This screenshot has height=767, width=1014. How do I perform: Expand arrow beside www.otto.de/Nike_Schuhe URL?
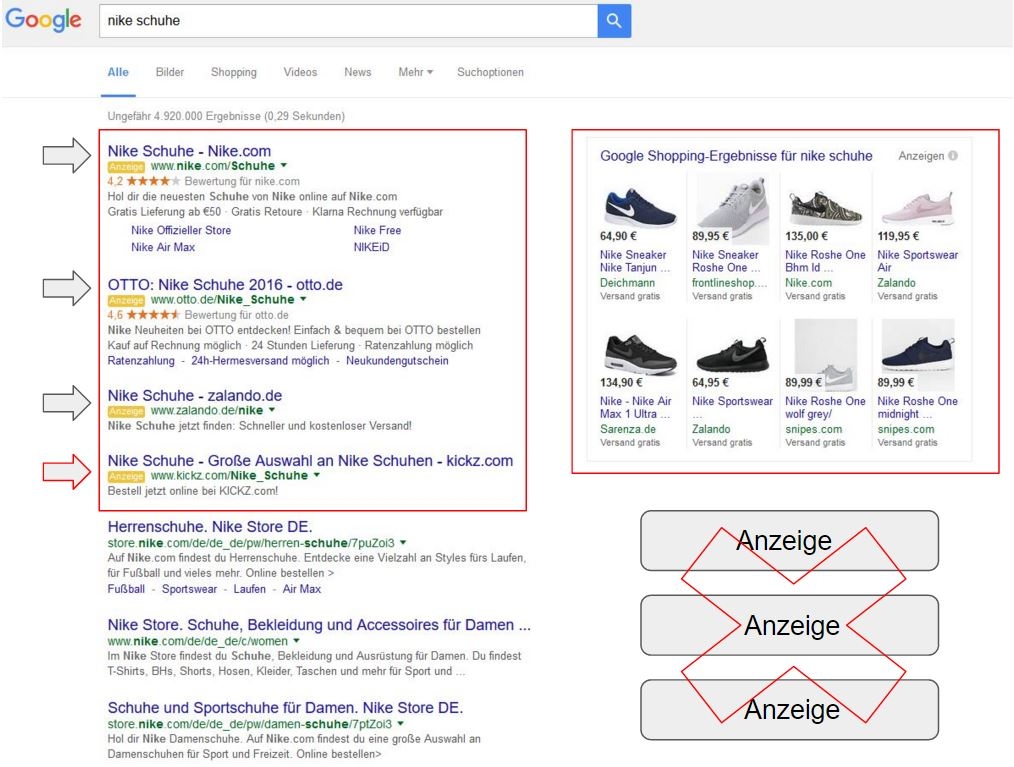(303, 299)
